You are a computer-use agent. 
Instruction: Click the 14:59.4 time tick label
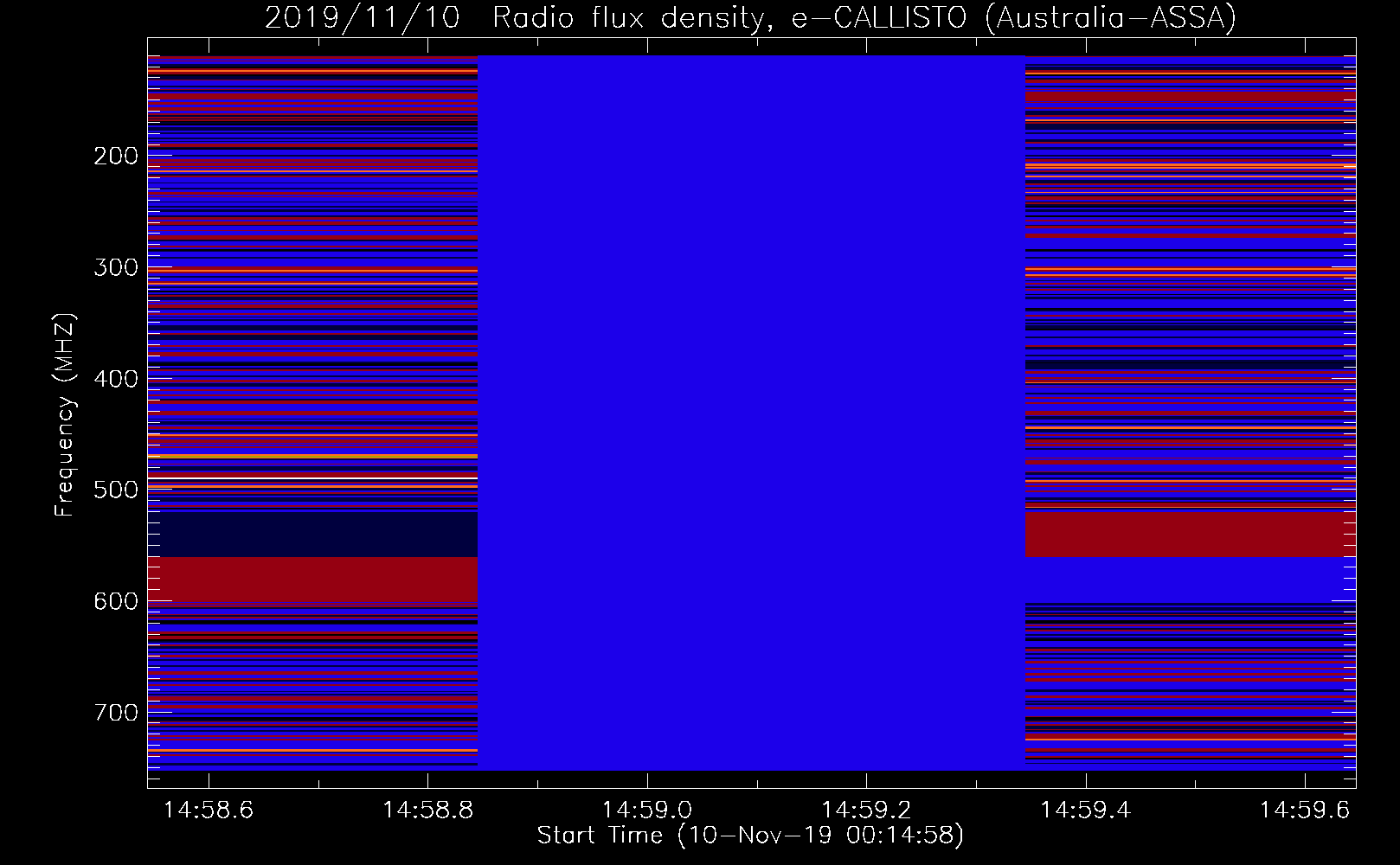(1085, 810)
